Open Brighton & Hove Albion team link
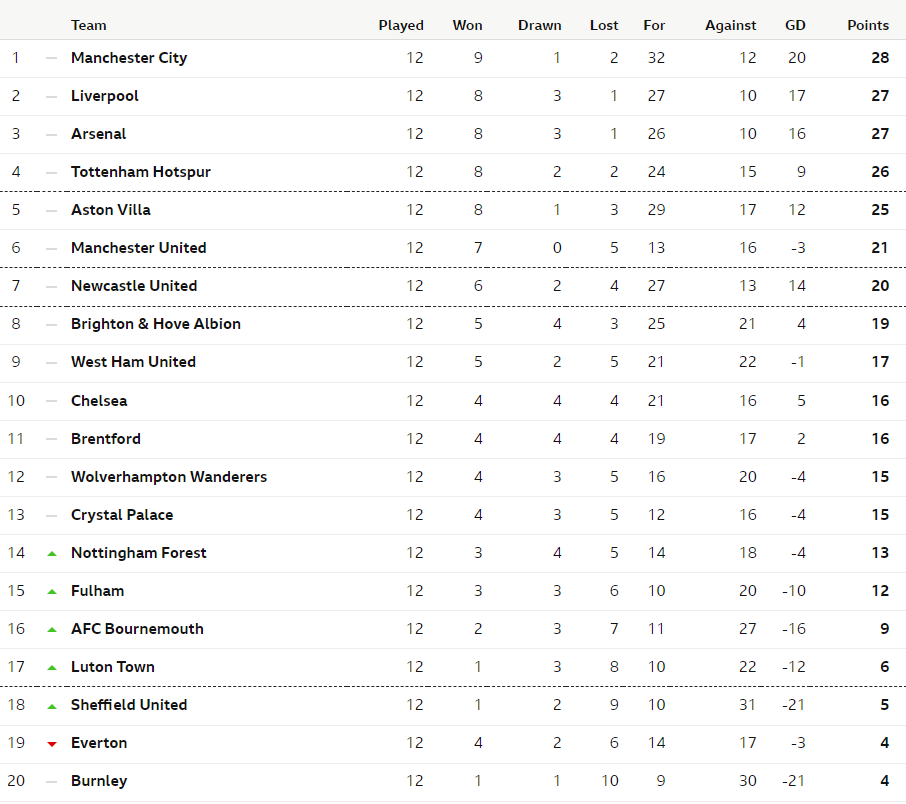This screenshot has width=906, height=804. (x=155, y=324)
